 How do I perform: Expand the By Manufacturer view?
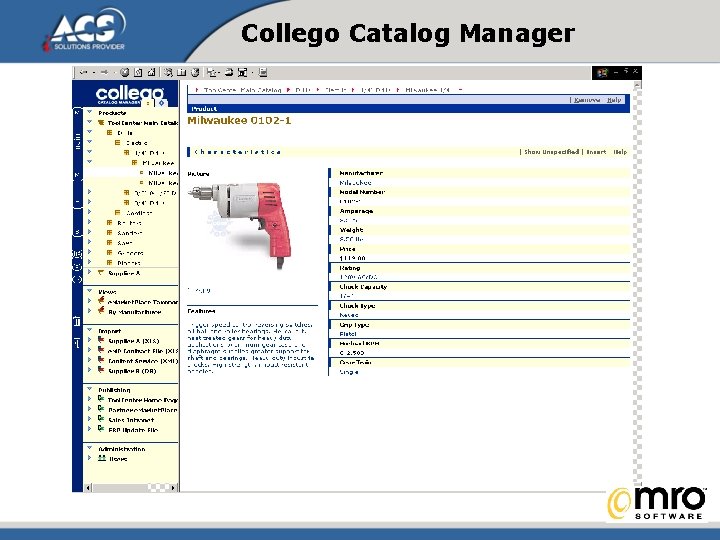90,311
